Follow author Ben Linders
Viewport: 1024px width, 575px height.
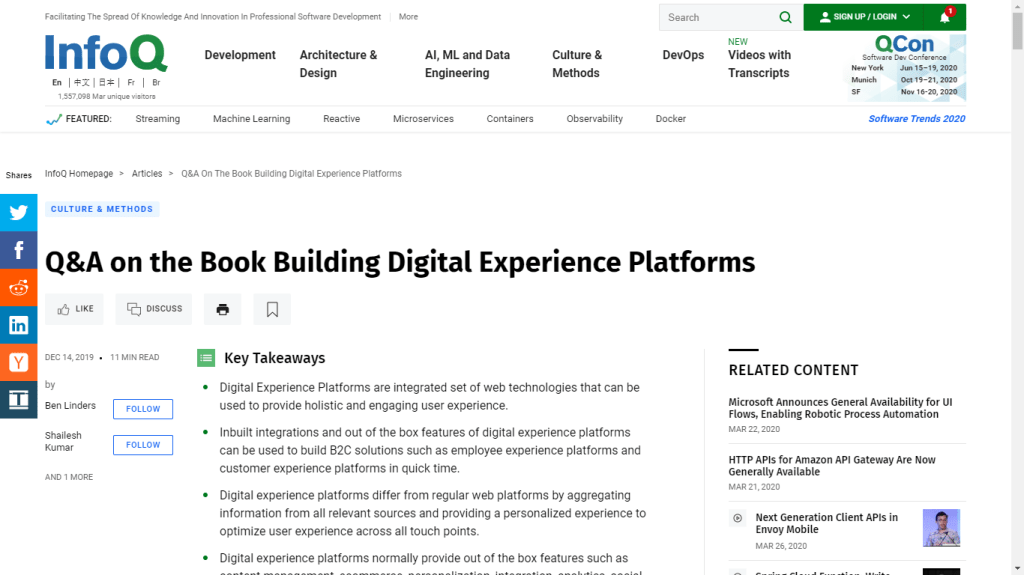[x=143, y=409]
